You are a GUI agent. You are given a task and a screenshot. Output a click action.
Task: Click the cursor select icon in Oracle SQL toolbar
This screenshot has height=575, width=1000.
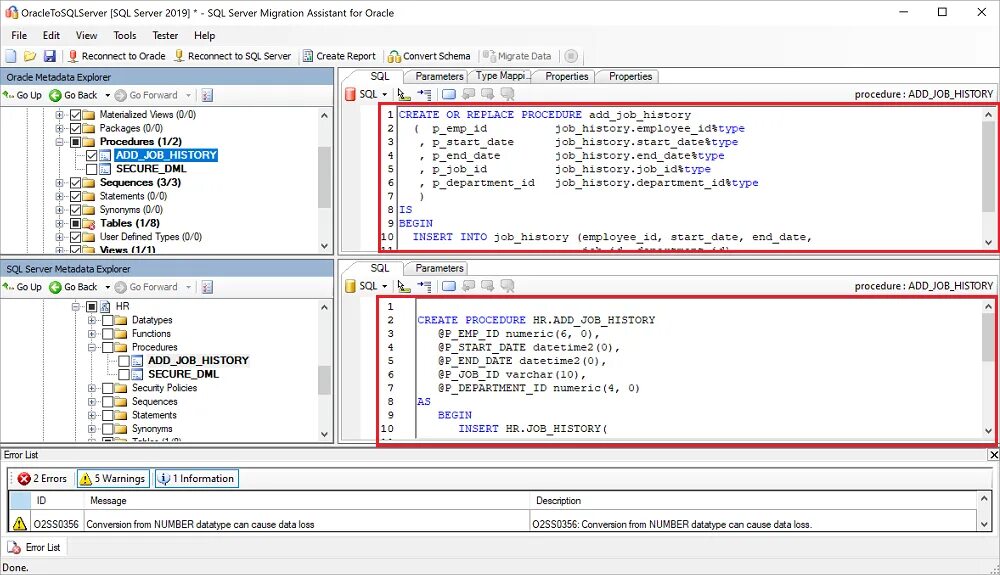[404, 94]
